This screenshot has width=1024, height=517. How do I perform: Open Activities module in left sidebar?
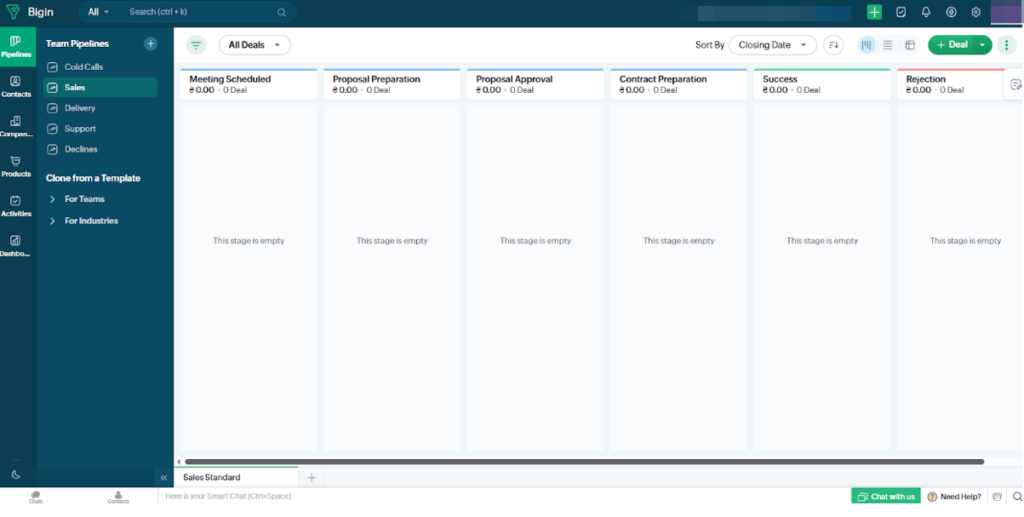(16, 205)
